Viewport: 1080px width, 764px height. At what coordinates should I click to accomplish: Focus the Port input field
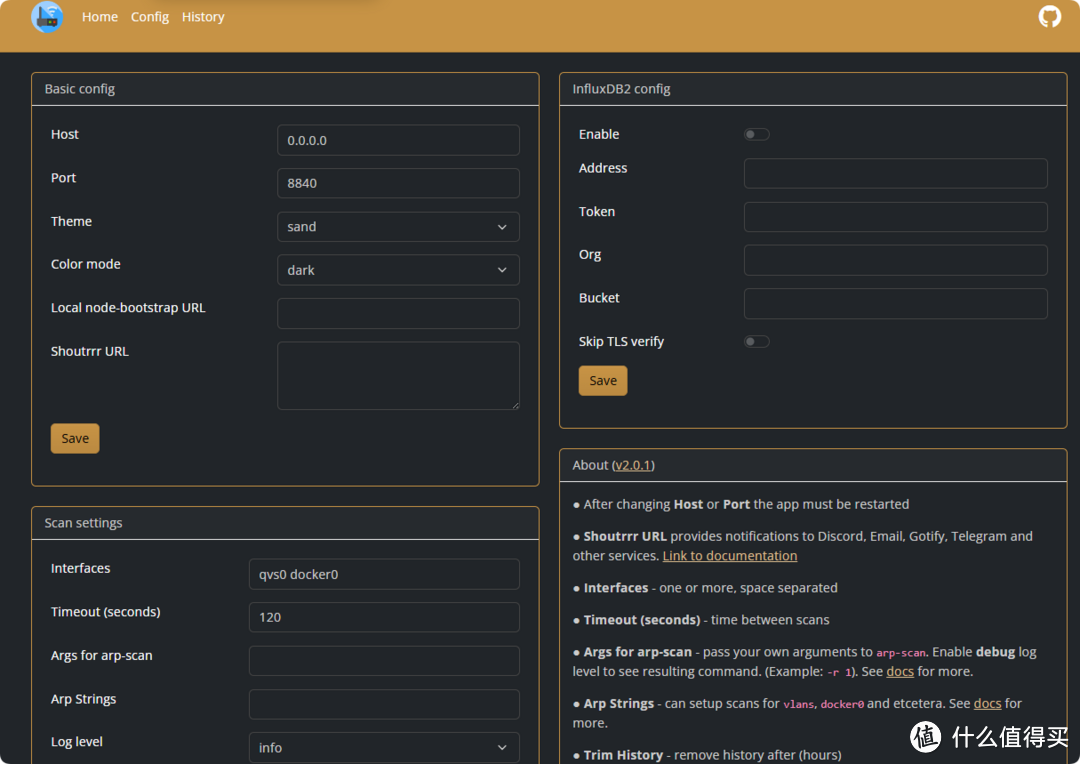[x=398, y=184]
